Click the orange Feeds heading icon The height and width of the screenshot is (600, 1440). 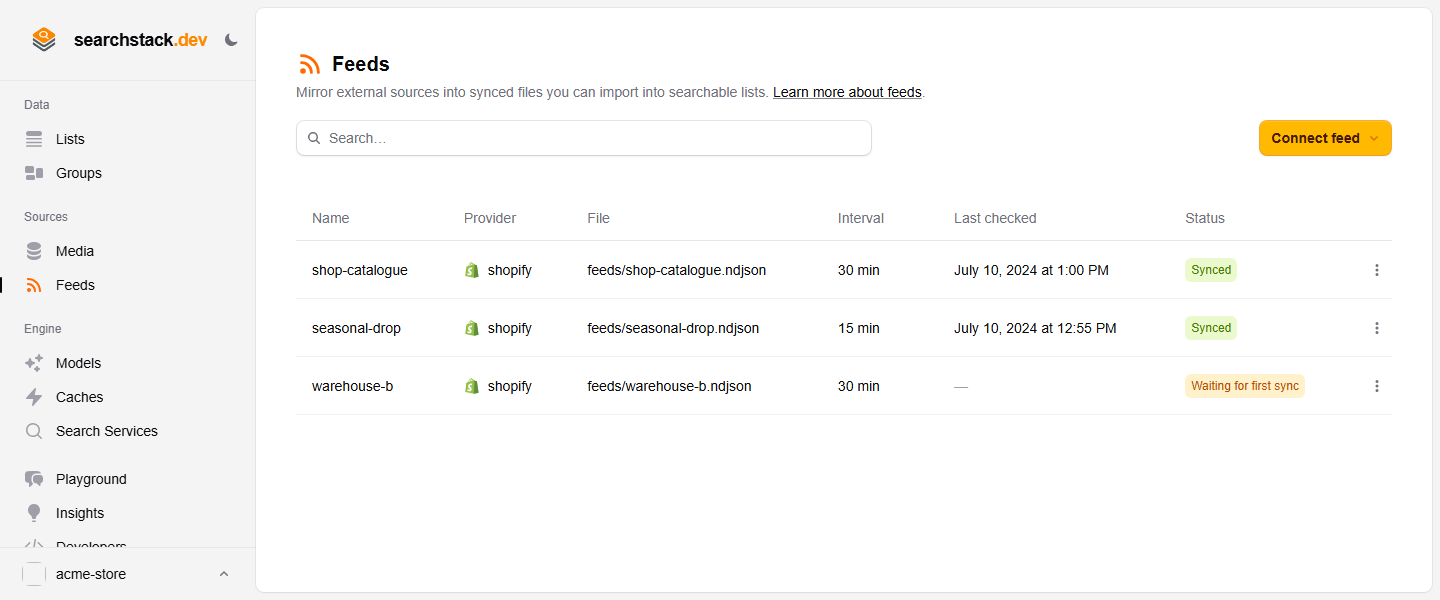(x=310, y=64)
